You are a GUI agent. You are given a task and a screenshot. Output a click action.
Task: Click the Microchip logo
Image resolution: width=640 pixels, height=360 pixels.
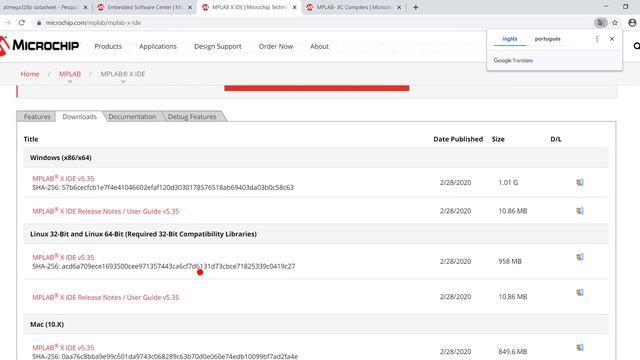(40, 46)
